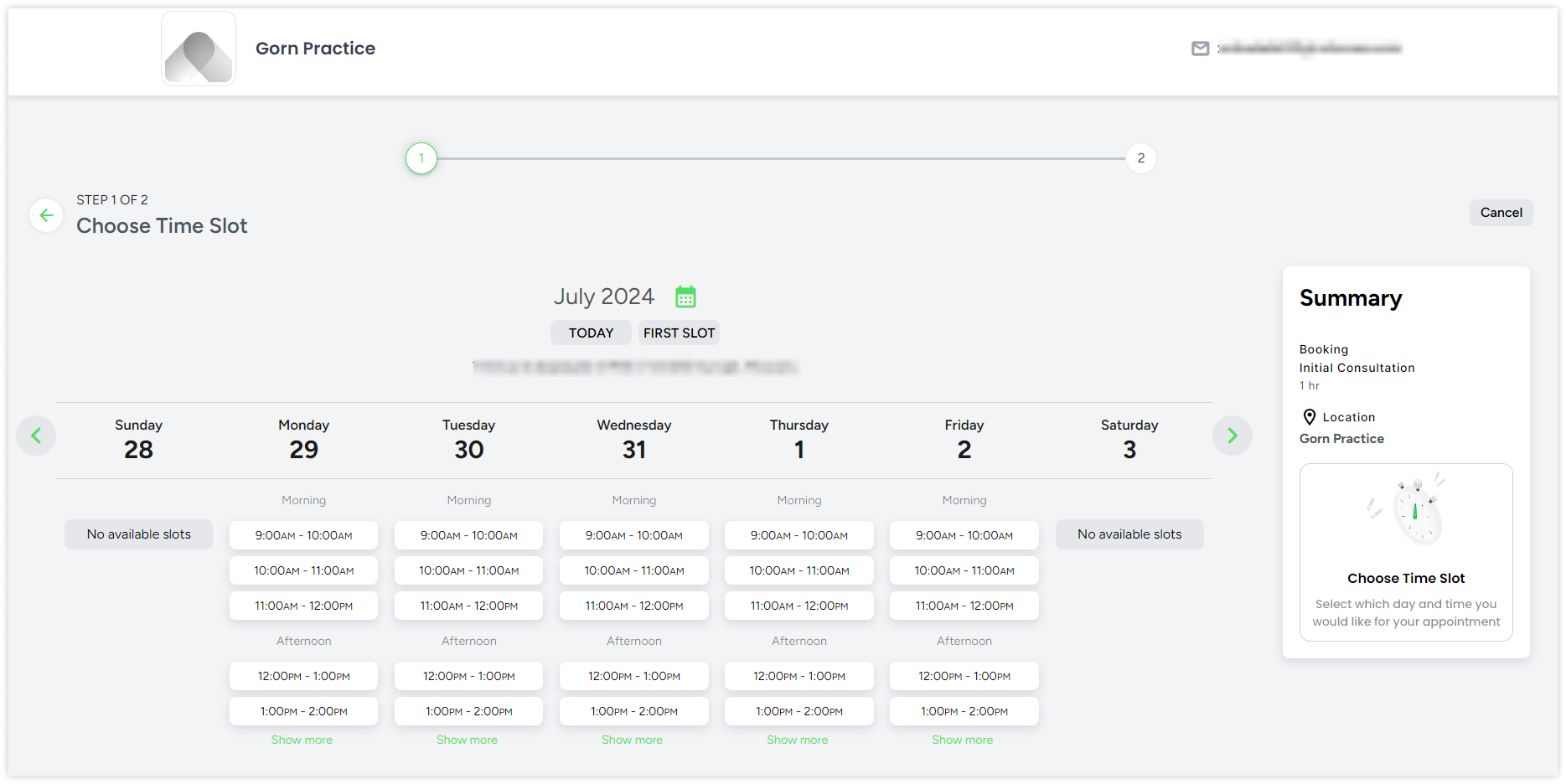This screenshot has width=1566, height=784.
Task: Click the Friday 2 day header
Action: pos(964,439)
